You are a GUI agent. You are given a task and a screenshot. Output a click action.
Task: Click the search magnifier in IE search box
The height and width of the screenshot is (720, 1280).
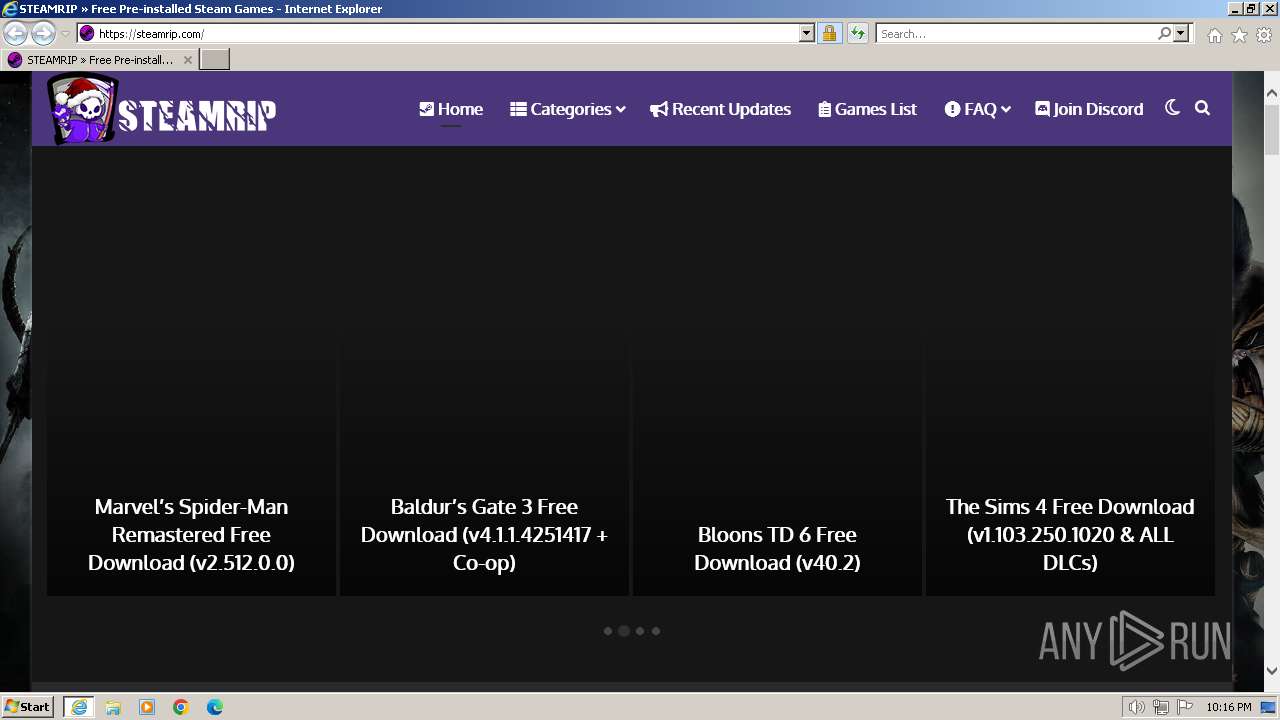pyautogui.click(x=1164, y=33)
